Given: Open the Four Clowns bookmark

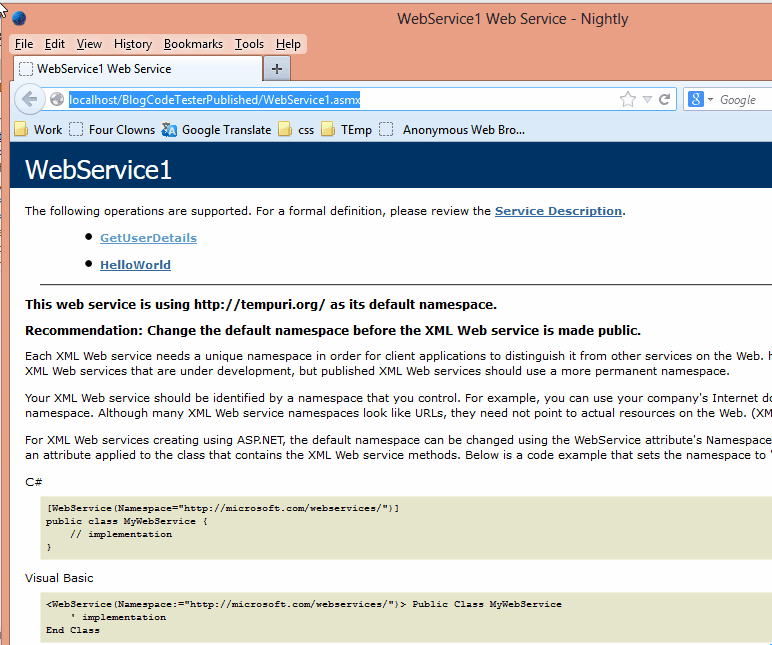Looking at the screenshot, I should tap(112, 129).
